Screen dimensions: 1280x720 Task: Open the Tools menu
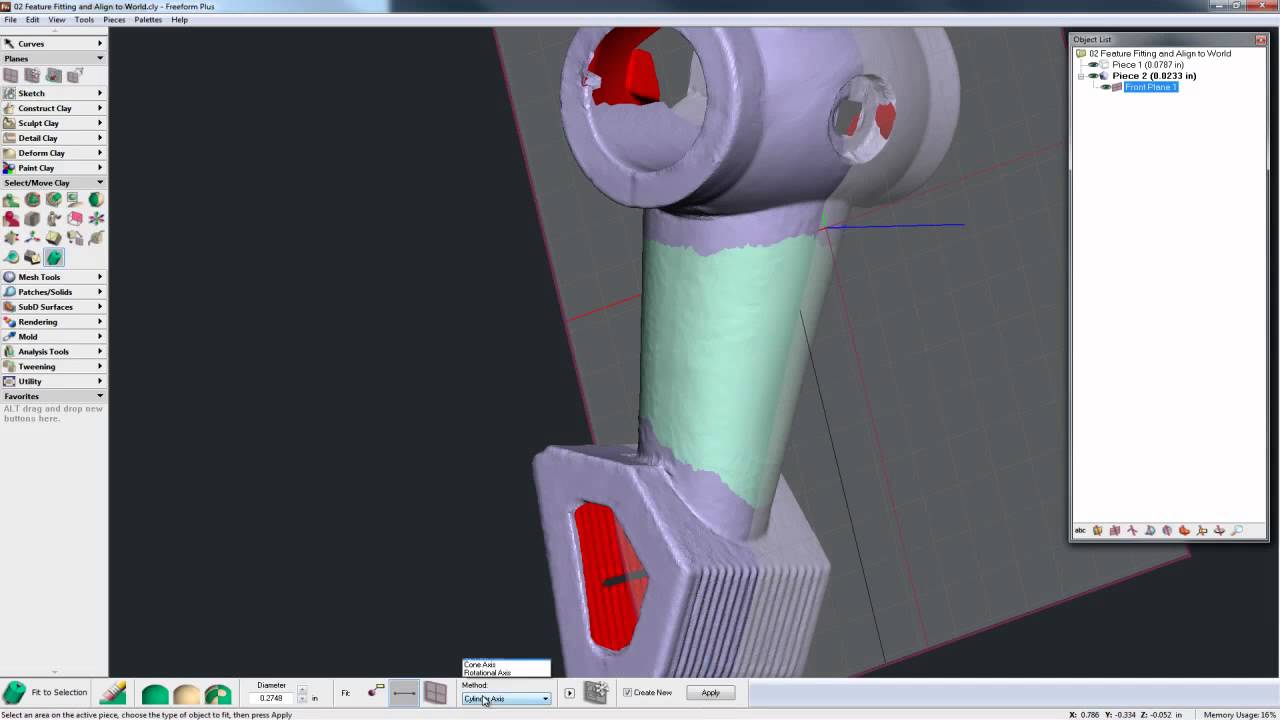click(x=84, y=20)
